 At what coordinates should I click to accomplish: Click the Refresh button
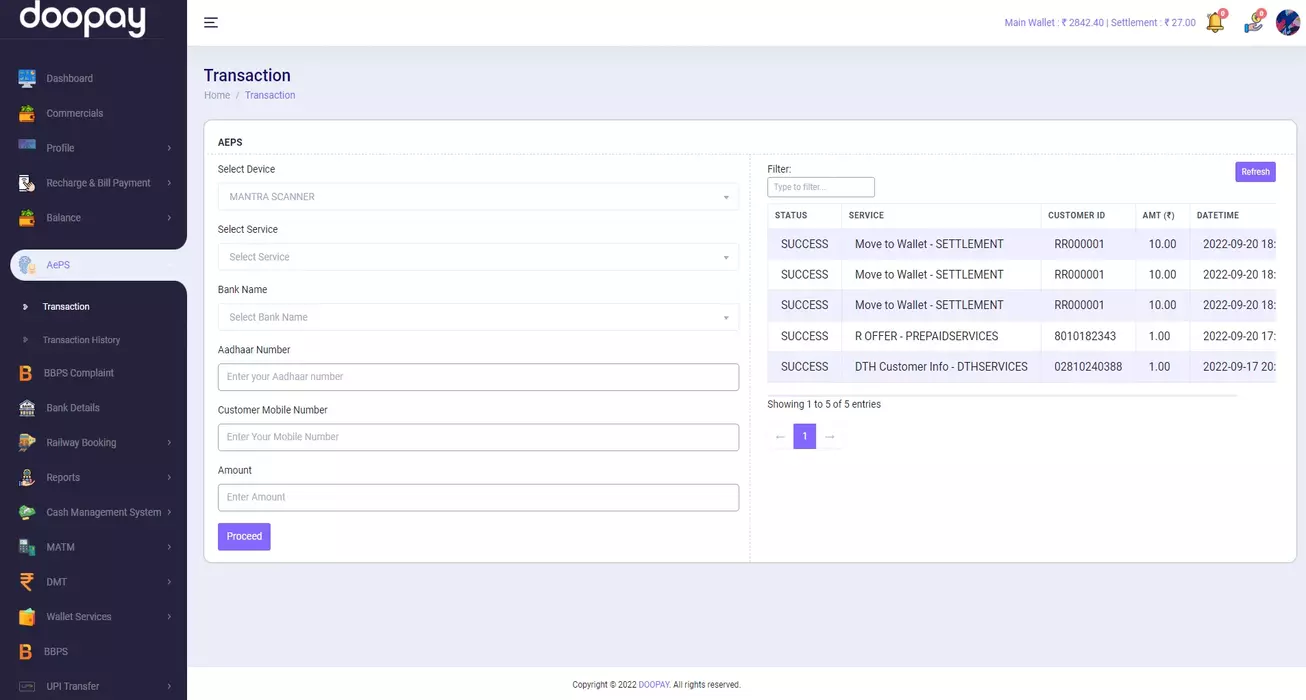pyautogui.click(x=1255, y=172)
